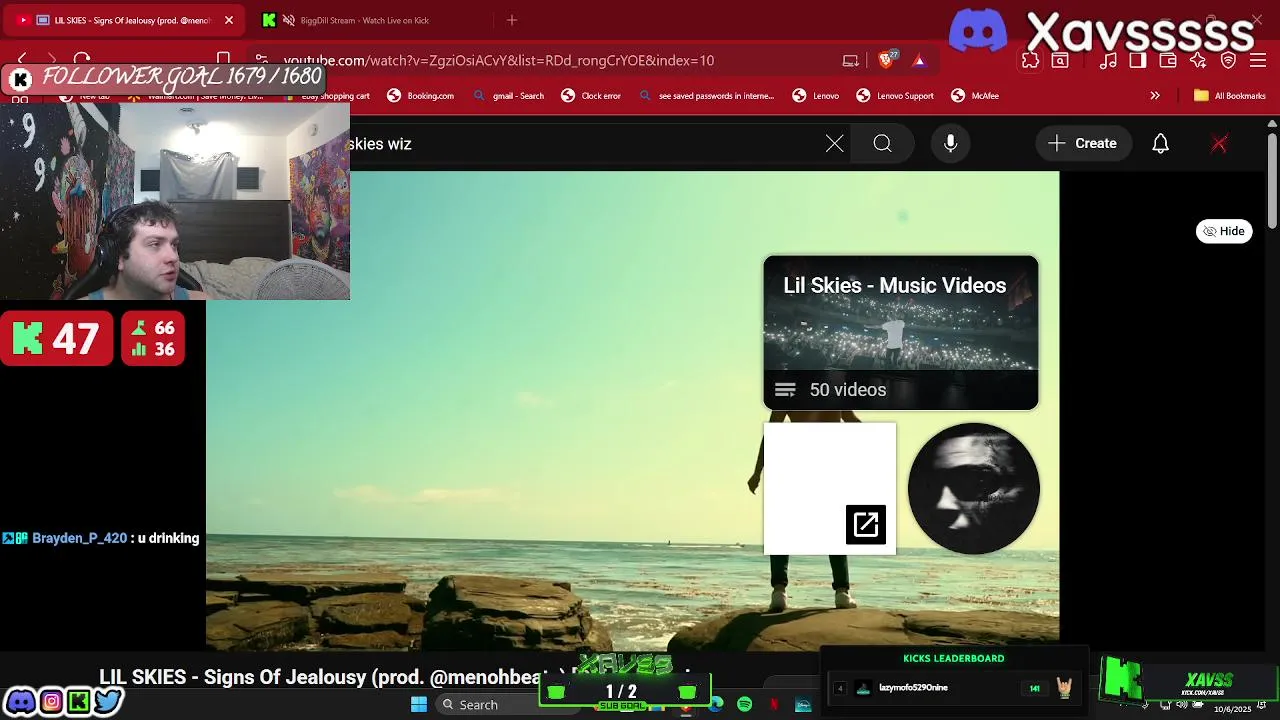Open the Brave VPN shield icon
The height and width of the screenshot is (720, 1280).
[x=1229, y=60]
